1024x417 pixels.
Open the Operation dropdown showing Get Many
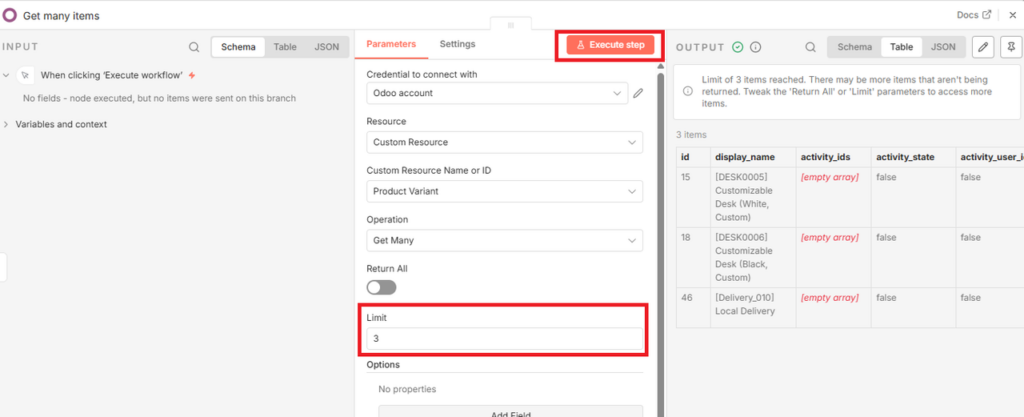pyautogui.click(x=504, y=240)
